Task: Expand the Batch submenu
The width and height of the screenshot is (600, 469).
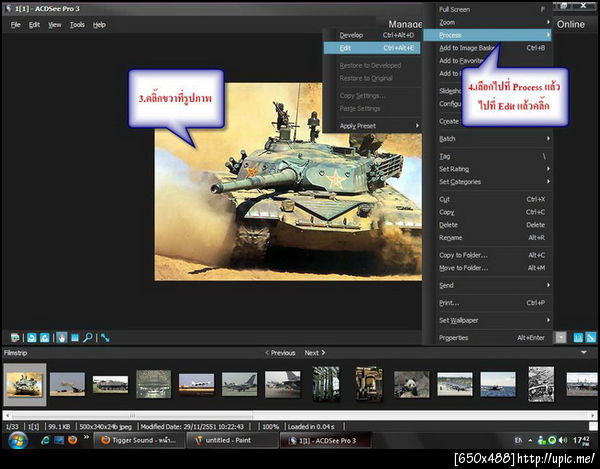Action: coord(488,138)
